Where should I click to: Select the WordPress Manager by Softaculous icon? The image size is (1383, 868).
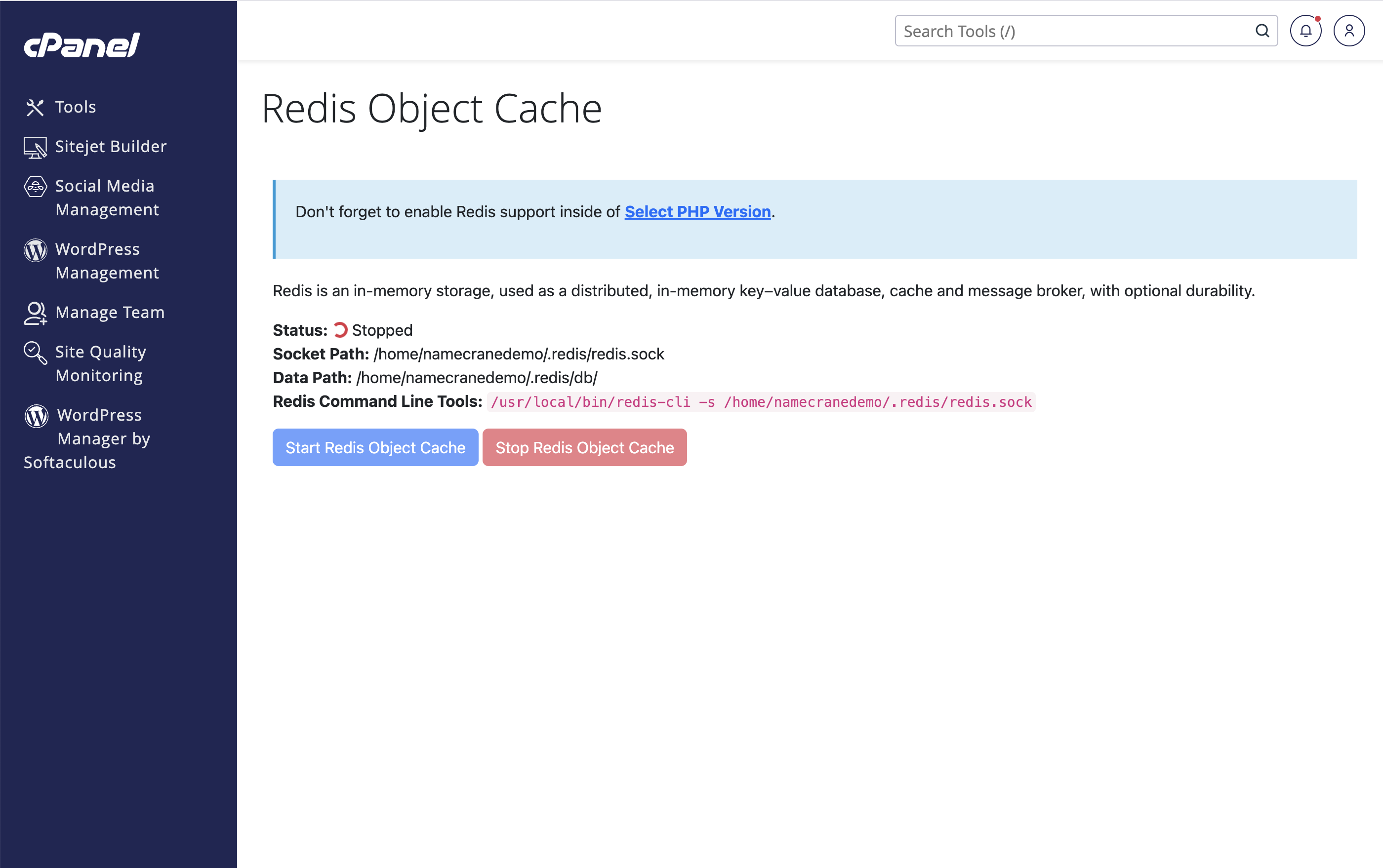36,416
